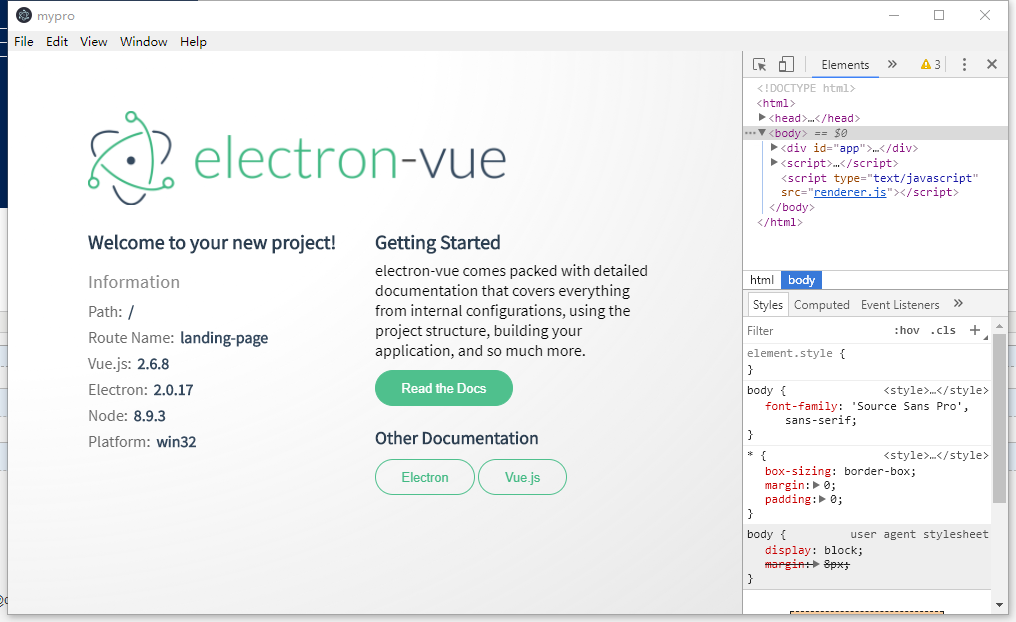
Task: Open the style source link for body rule
Action: tap(936, 391)
